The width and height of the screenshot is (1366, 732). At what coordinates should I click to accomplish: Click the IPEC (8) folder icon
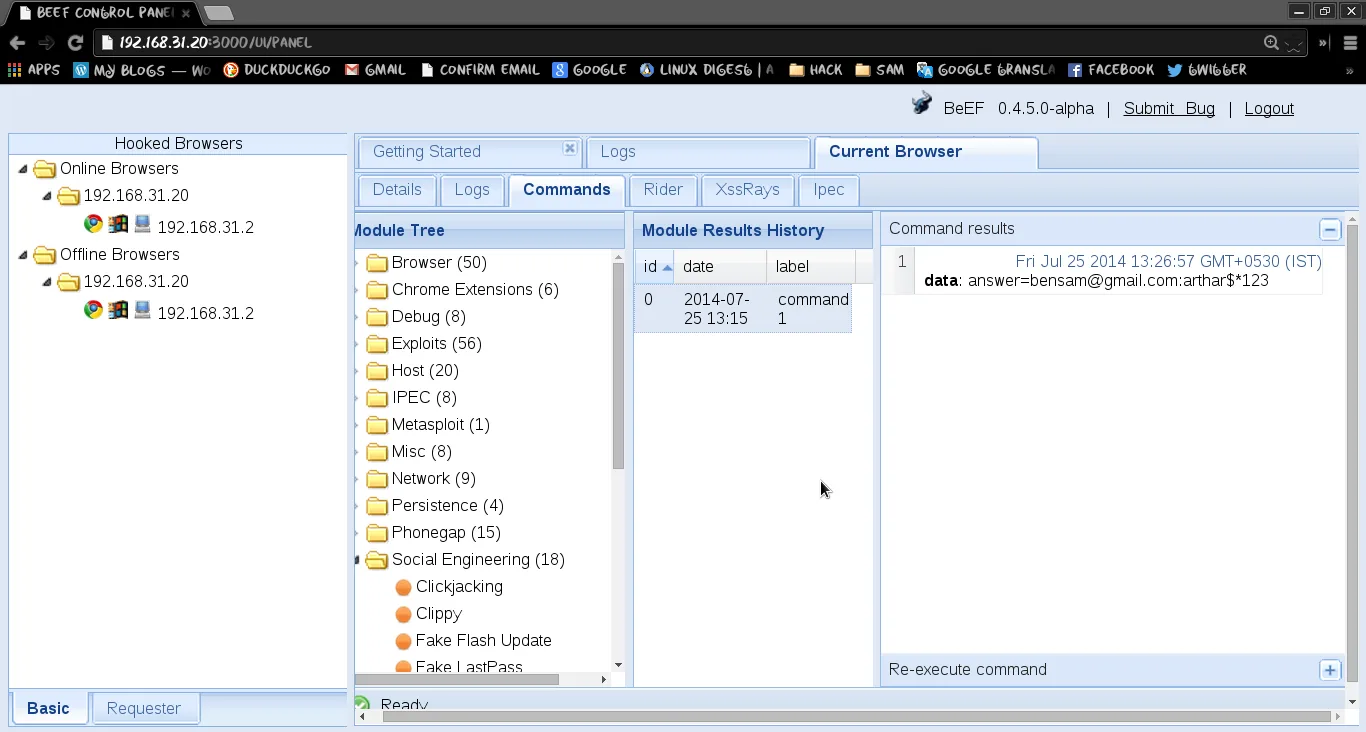[377, 398]
